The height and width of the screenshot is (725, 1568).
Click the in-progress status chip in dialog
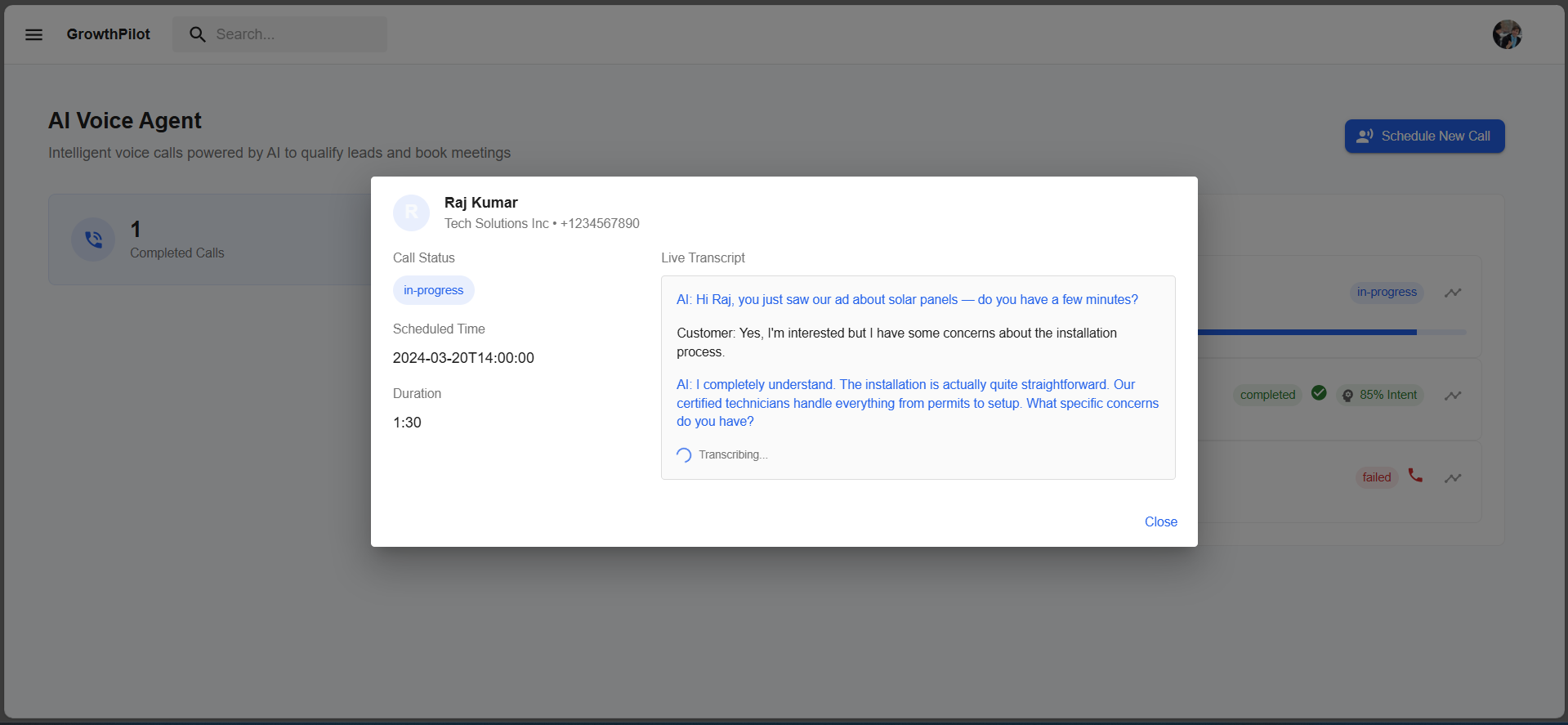pos(433,290)
